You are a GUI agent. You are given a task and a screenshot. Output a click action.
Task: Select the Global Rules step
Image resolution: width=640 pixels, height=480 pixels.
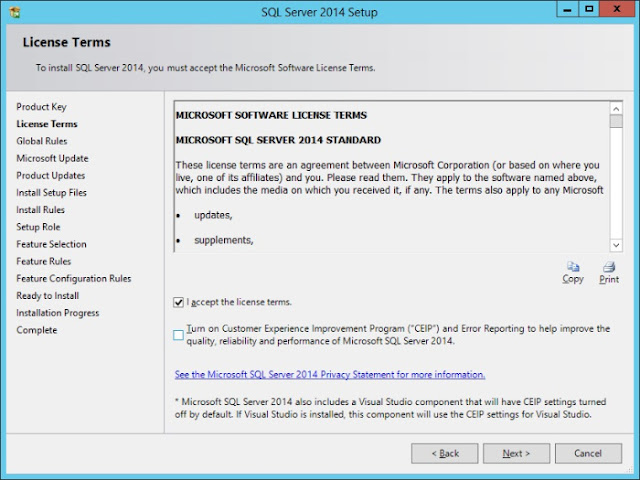[x=42, y=141]
